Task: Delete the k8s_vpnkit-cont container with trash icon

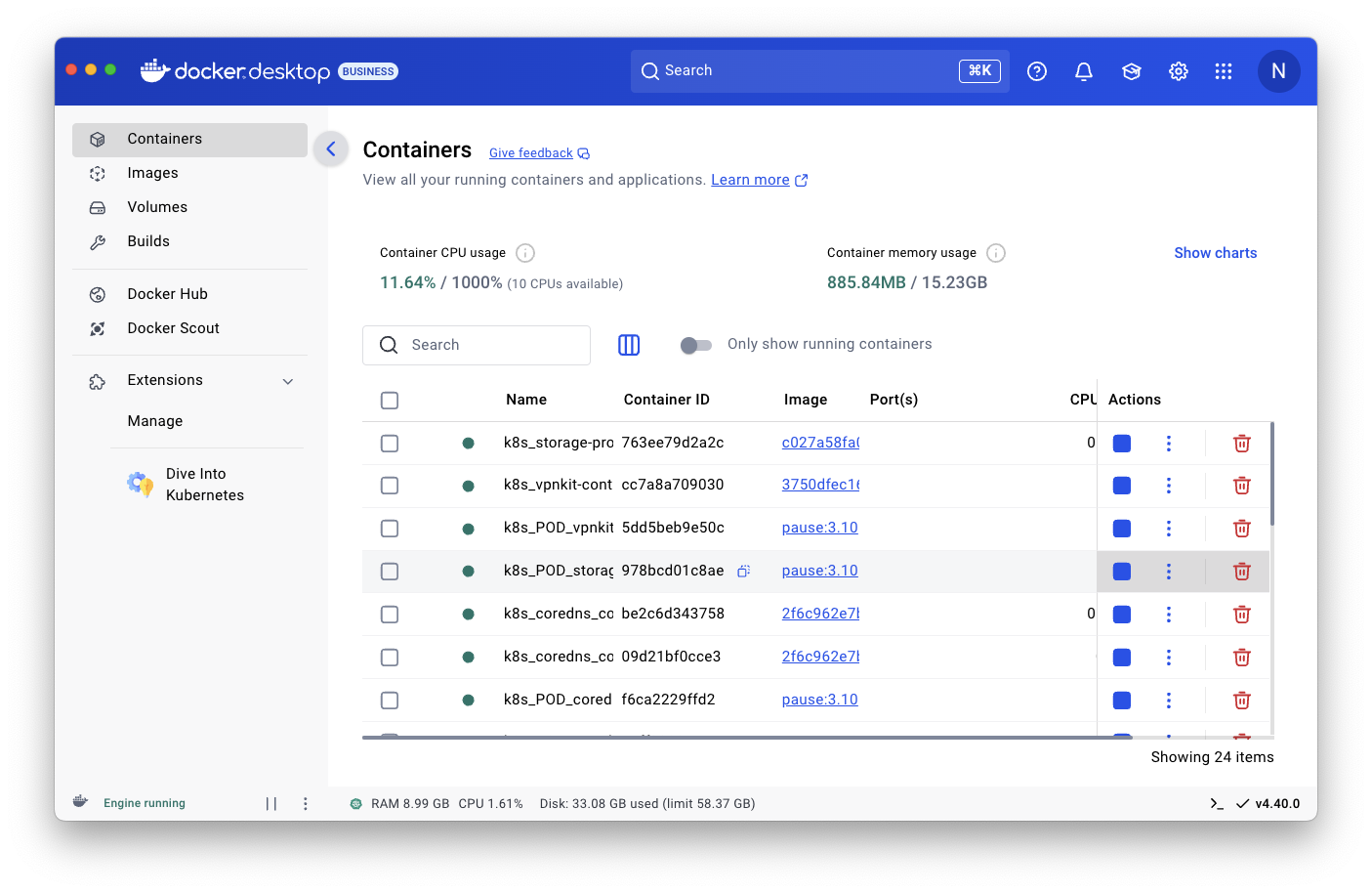Action: pyautogui.click(x=1242, y=486)
